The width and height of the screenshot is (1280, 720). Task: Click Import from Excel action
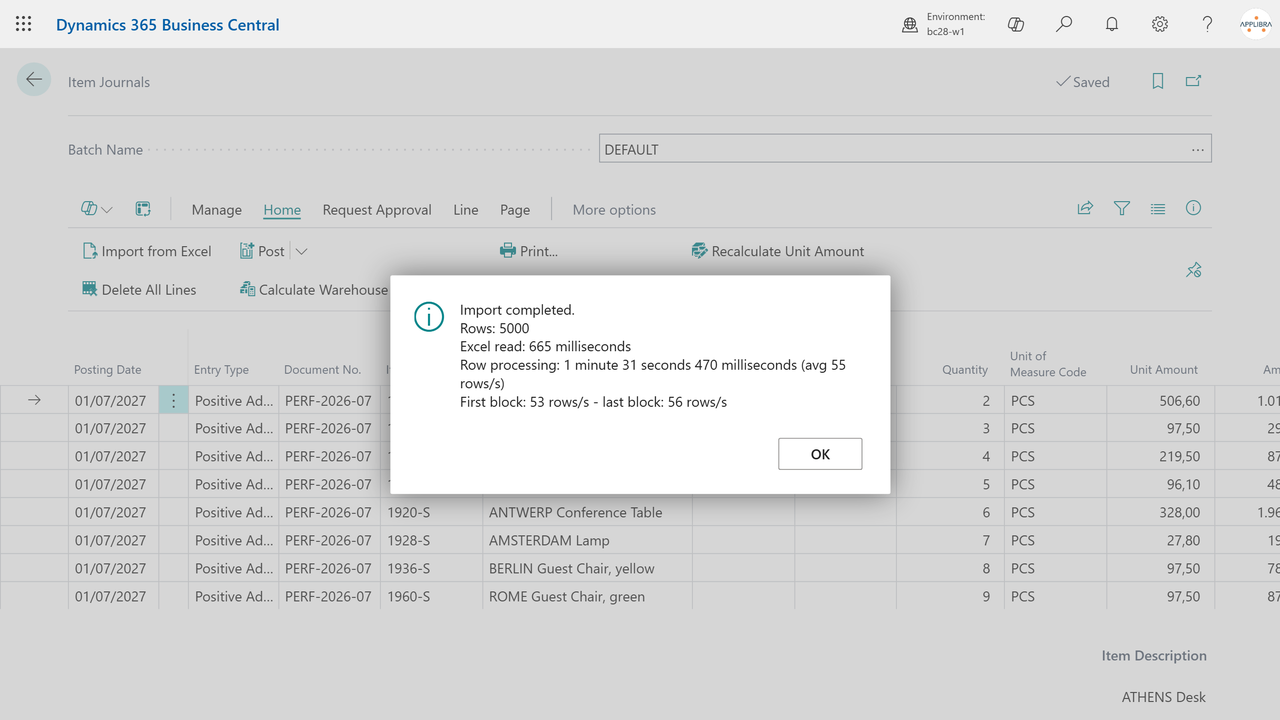[x=147, y=251]
